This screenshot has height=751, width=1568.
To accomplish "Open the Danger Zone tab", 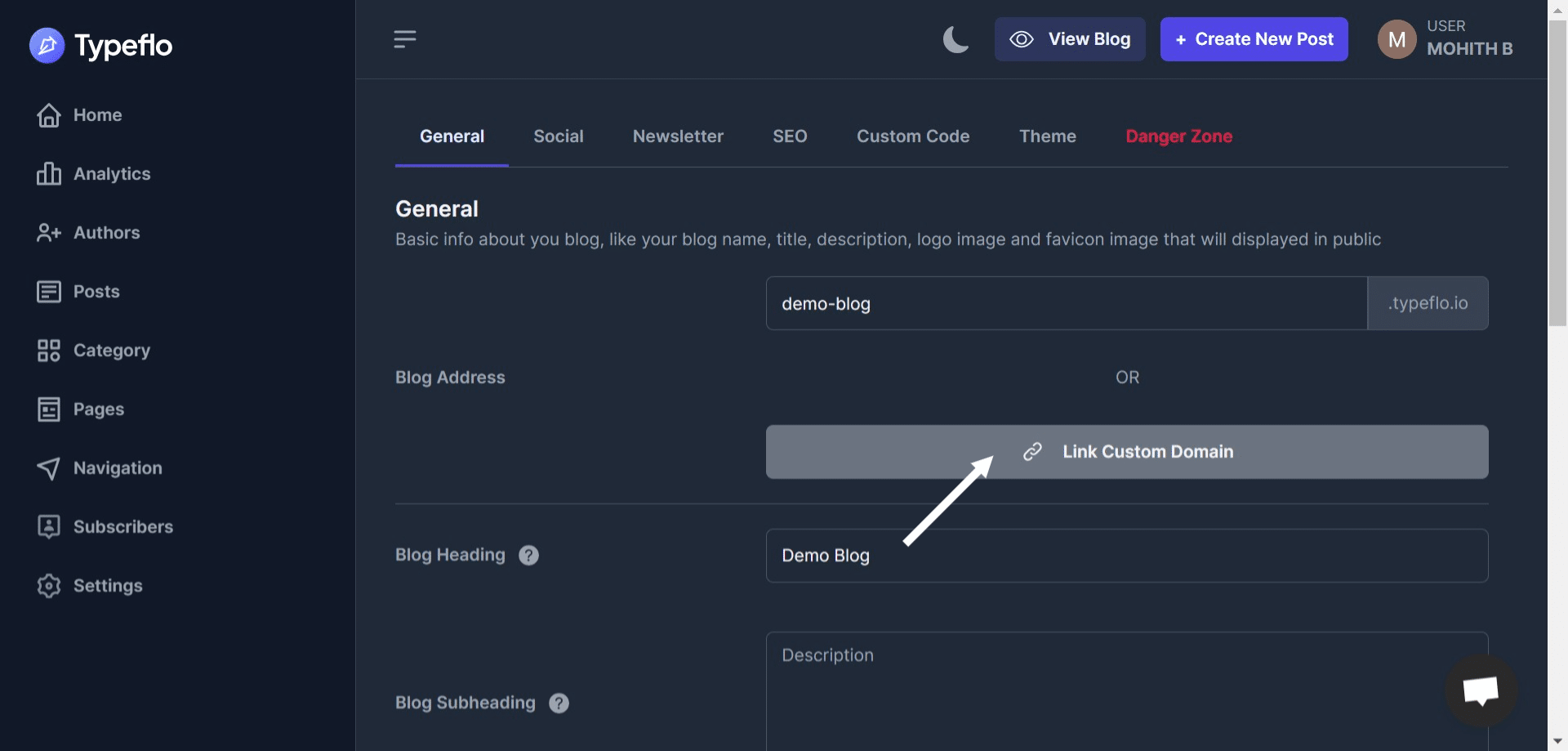I will click(x=1178, y=136).
